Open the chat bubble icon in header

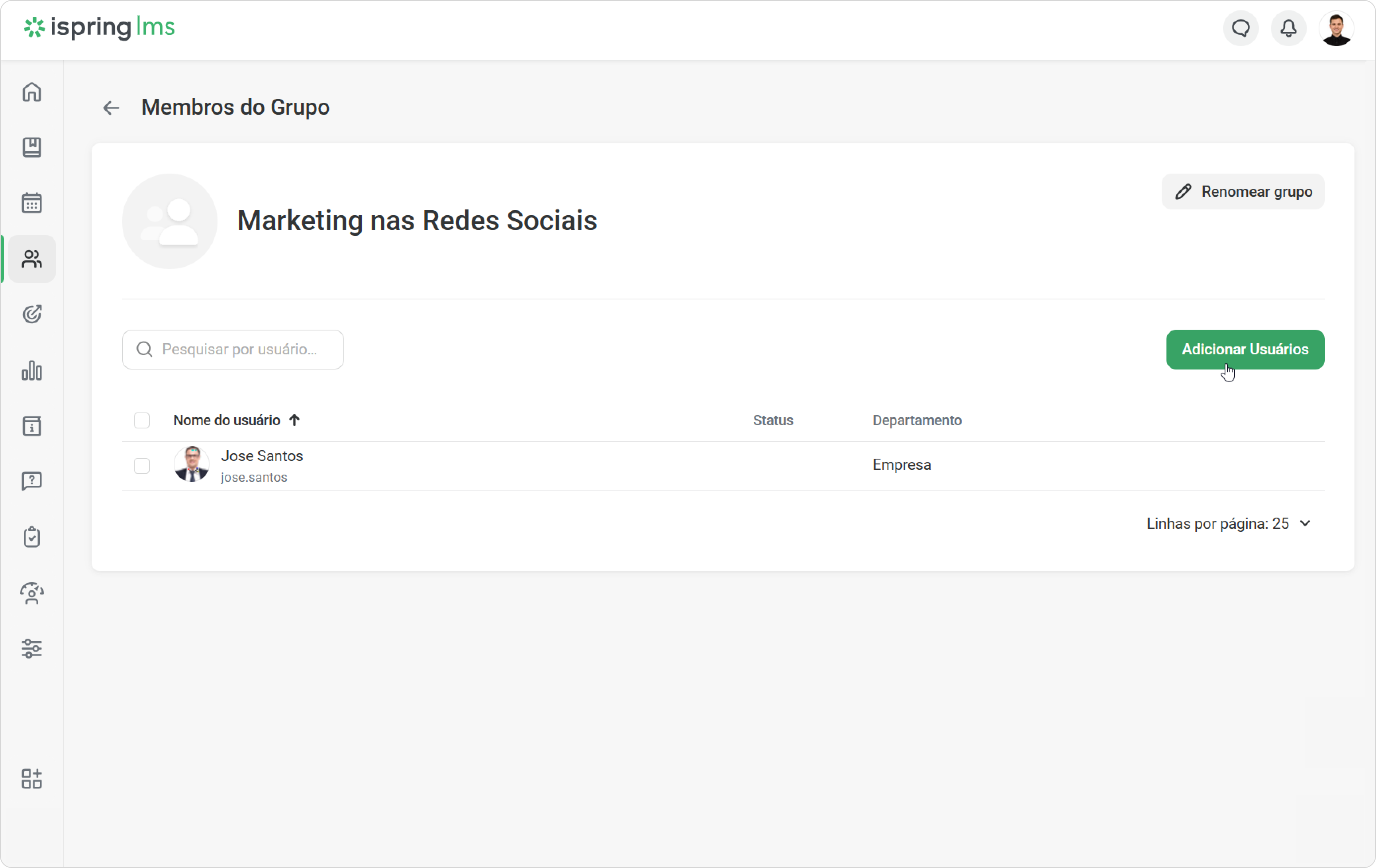tap(1241, 28)
